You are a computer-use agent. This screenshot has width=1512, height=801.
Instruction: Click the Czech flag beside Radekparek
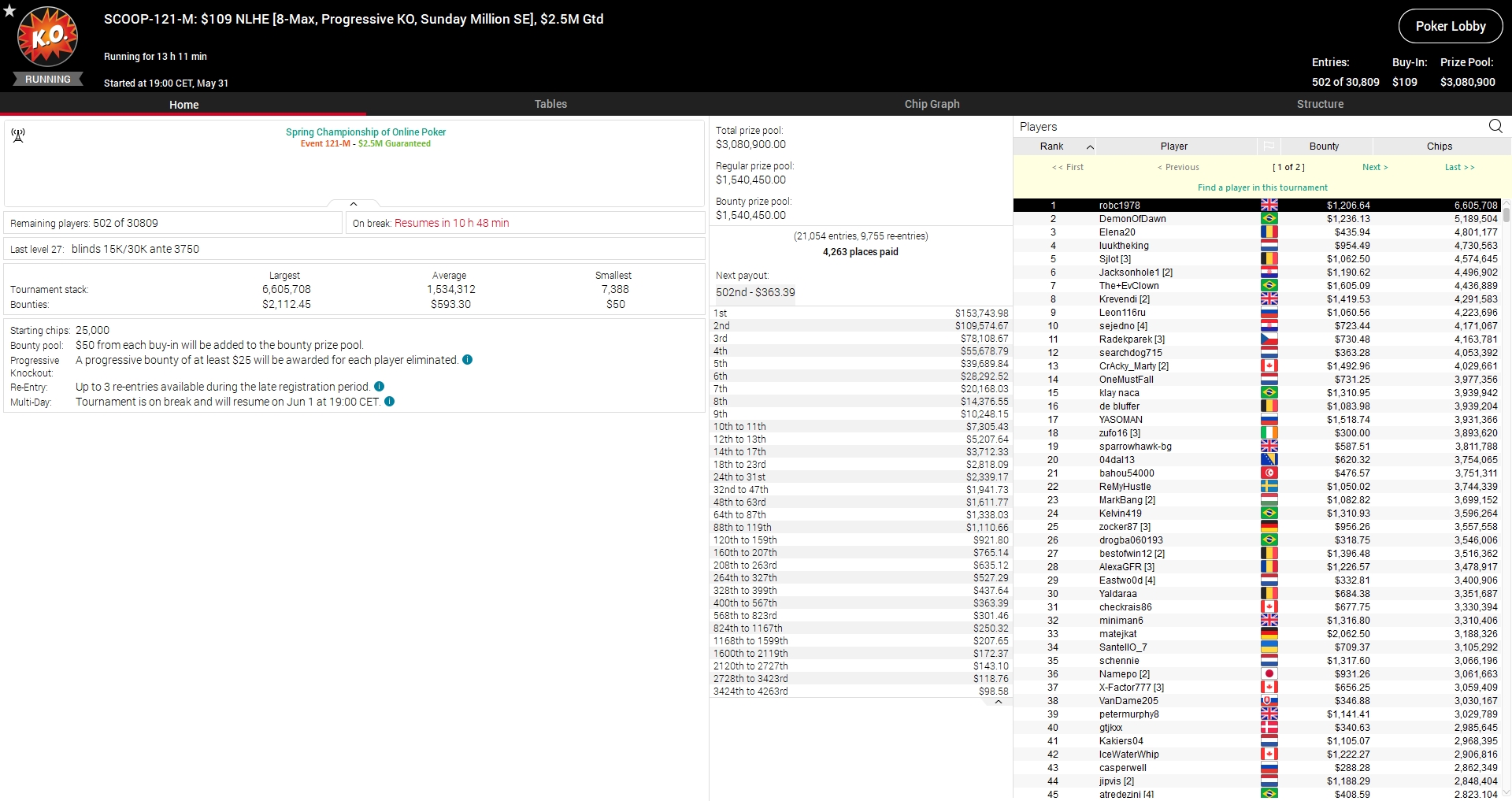click(1269, 339)
